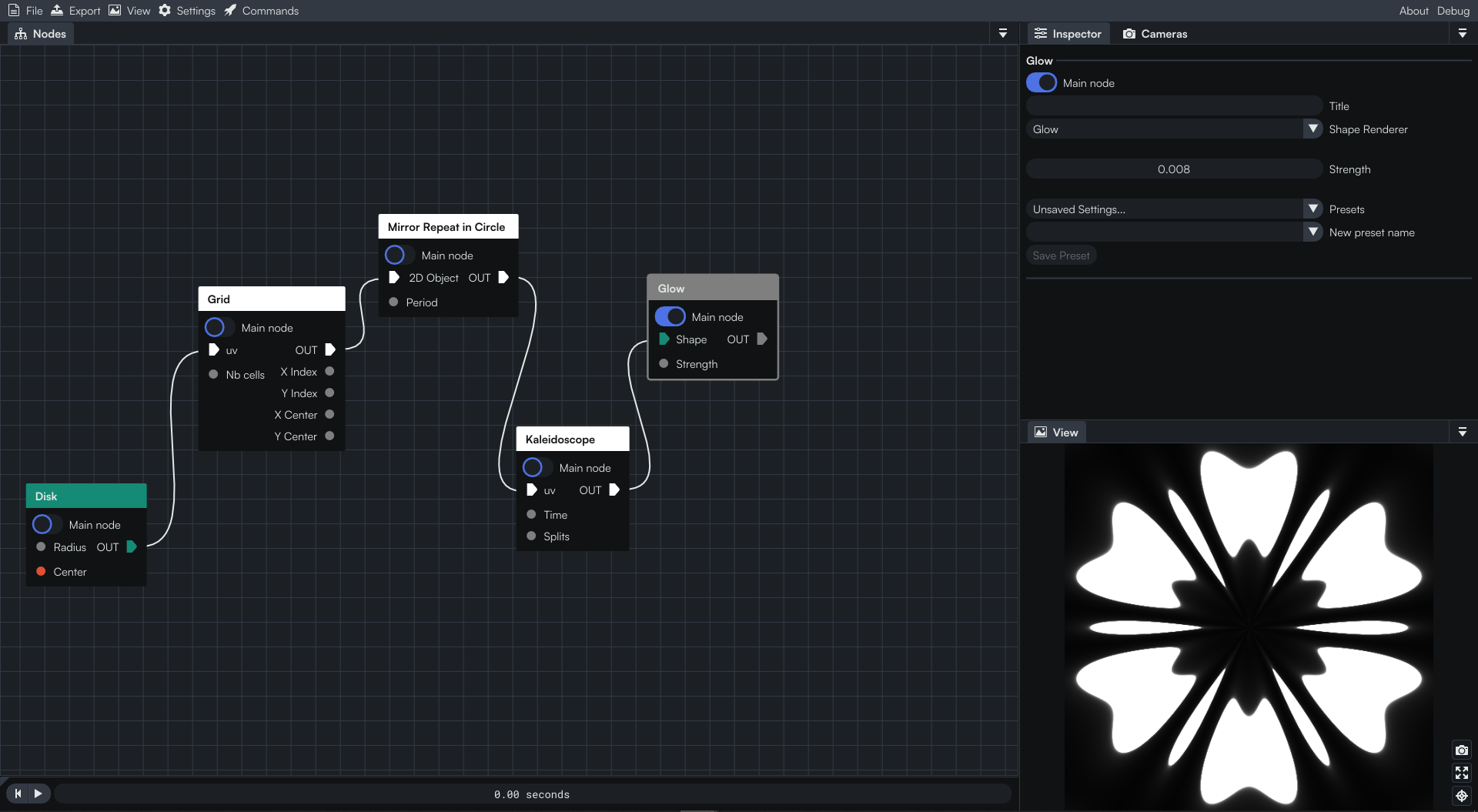Switch to the Inspector tab

(x=1068, y=34)
